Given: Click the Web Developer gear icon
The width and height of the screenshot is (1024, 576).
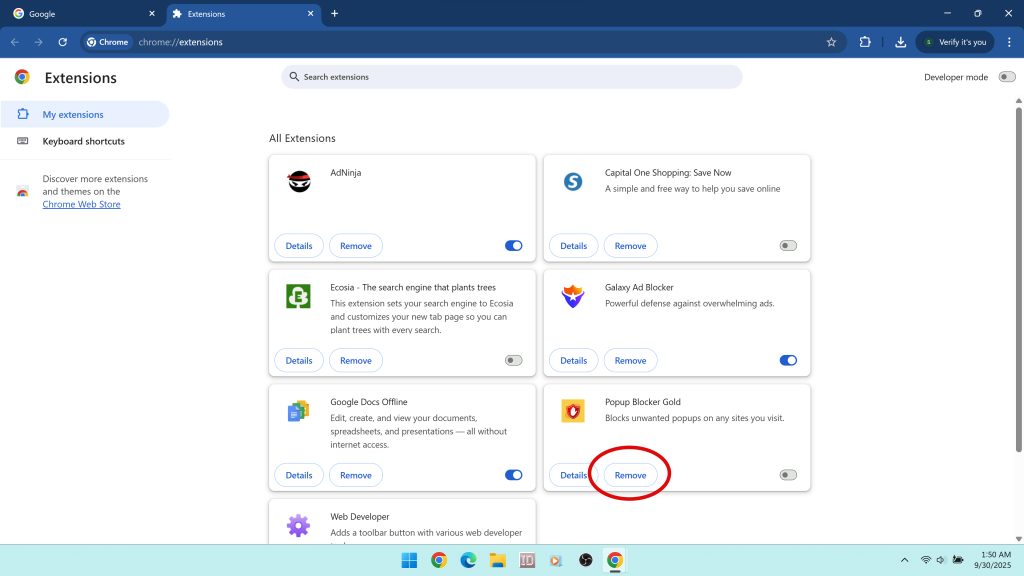Looking at the screenshot, I should click(298, 525).
